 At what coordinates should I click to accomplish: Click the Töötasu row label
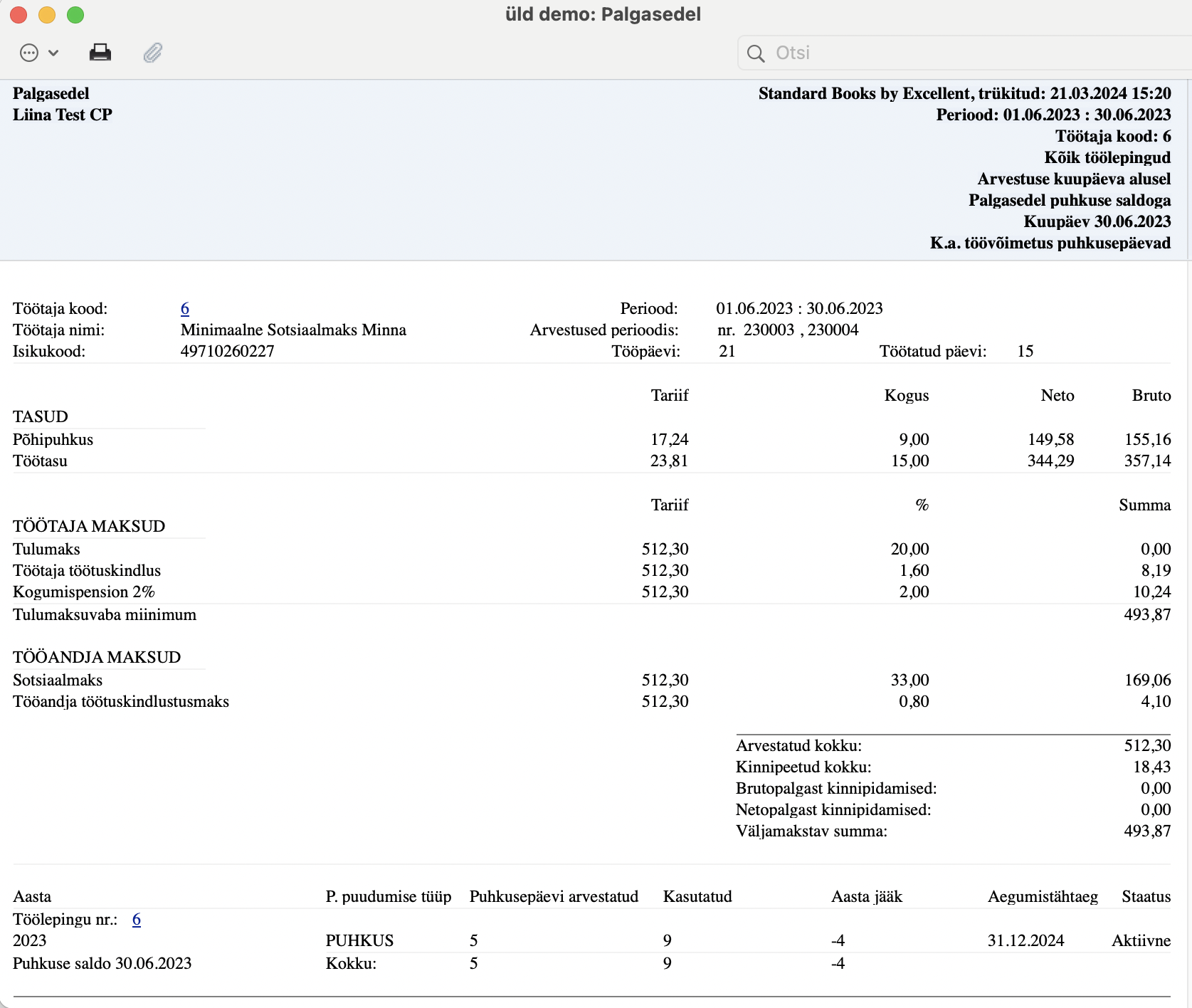pos(41,461)
